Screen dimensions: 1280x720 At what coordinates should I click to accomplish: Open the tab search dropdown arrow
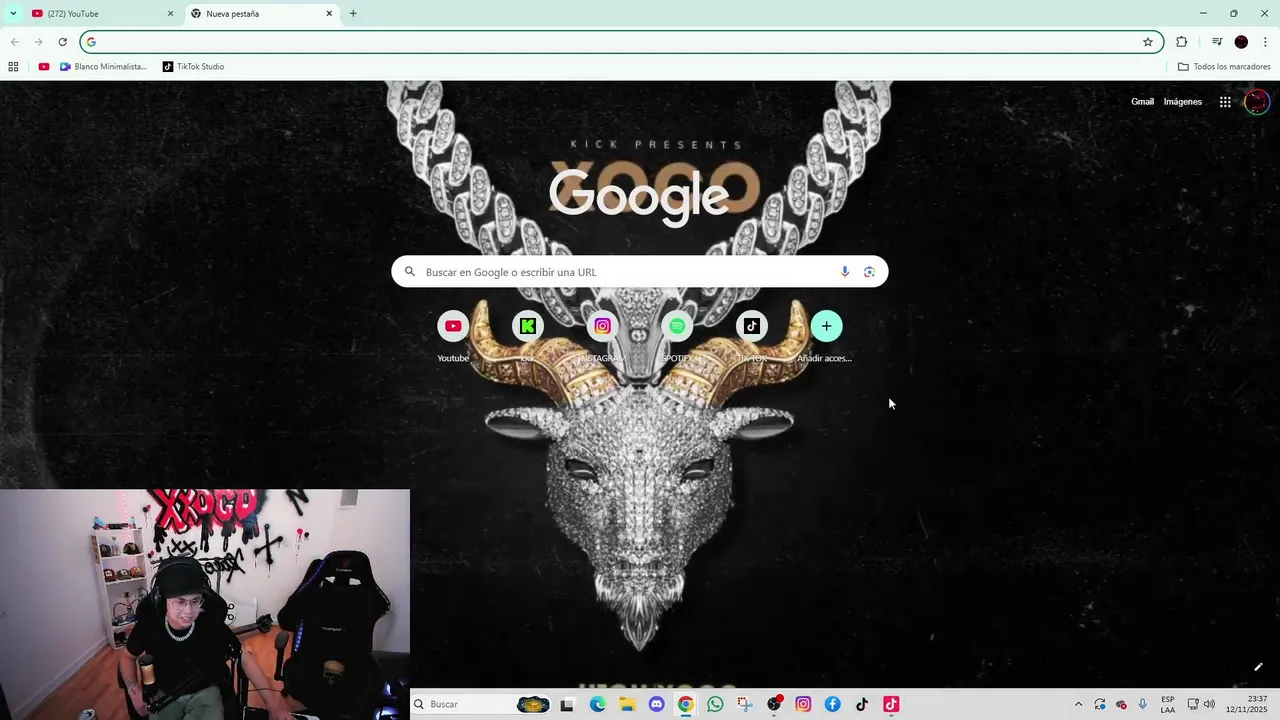pos(13,13)
